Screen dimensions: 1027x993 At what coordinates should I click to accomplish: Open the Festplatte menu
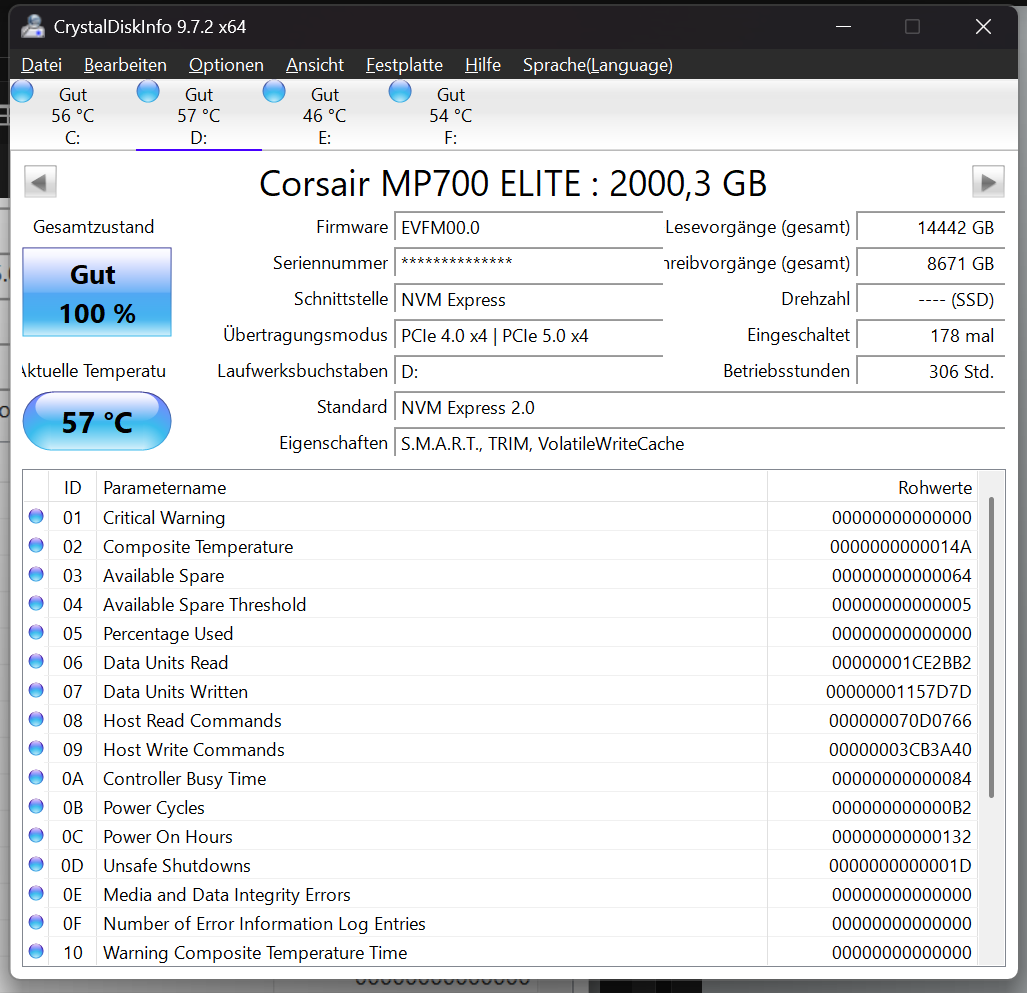pyautogui.click(x=404, y=65)
